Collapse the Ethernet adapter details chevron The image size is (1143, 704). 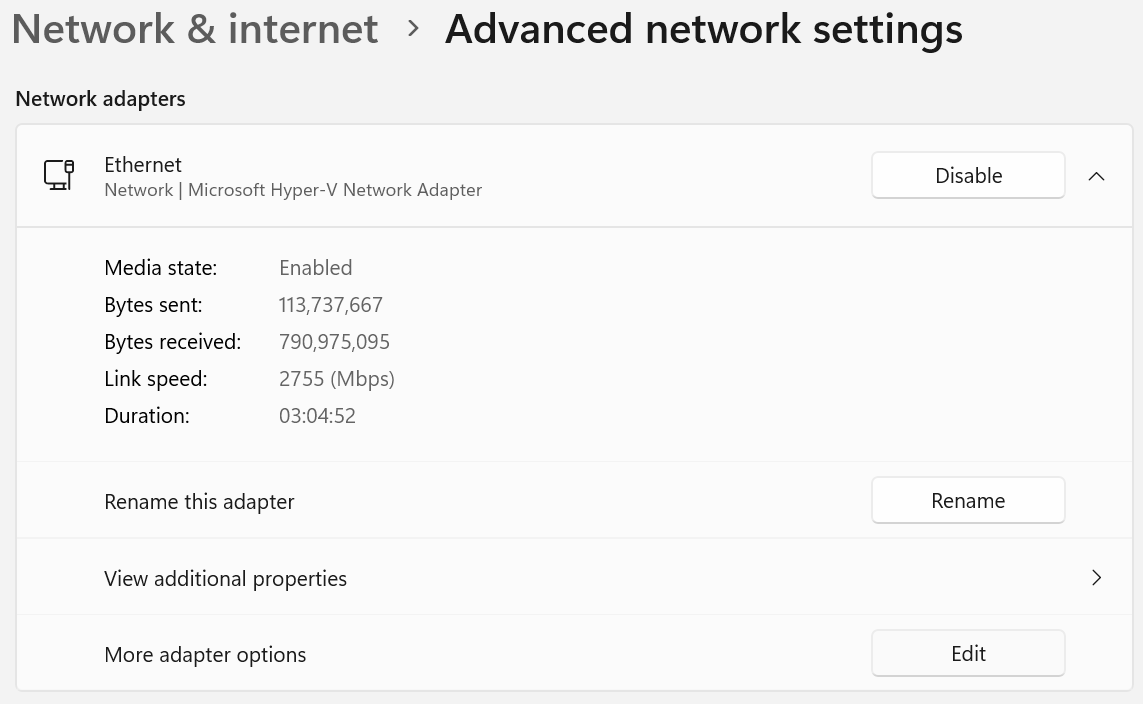[1096, 176]
